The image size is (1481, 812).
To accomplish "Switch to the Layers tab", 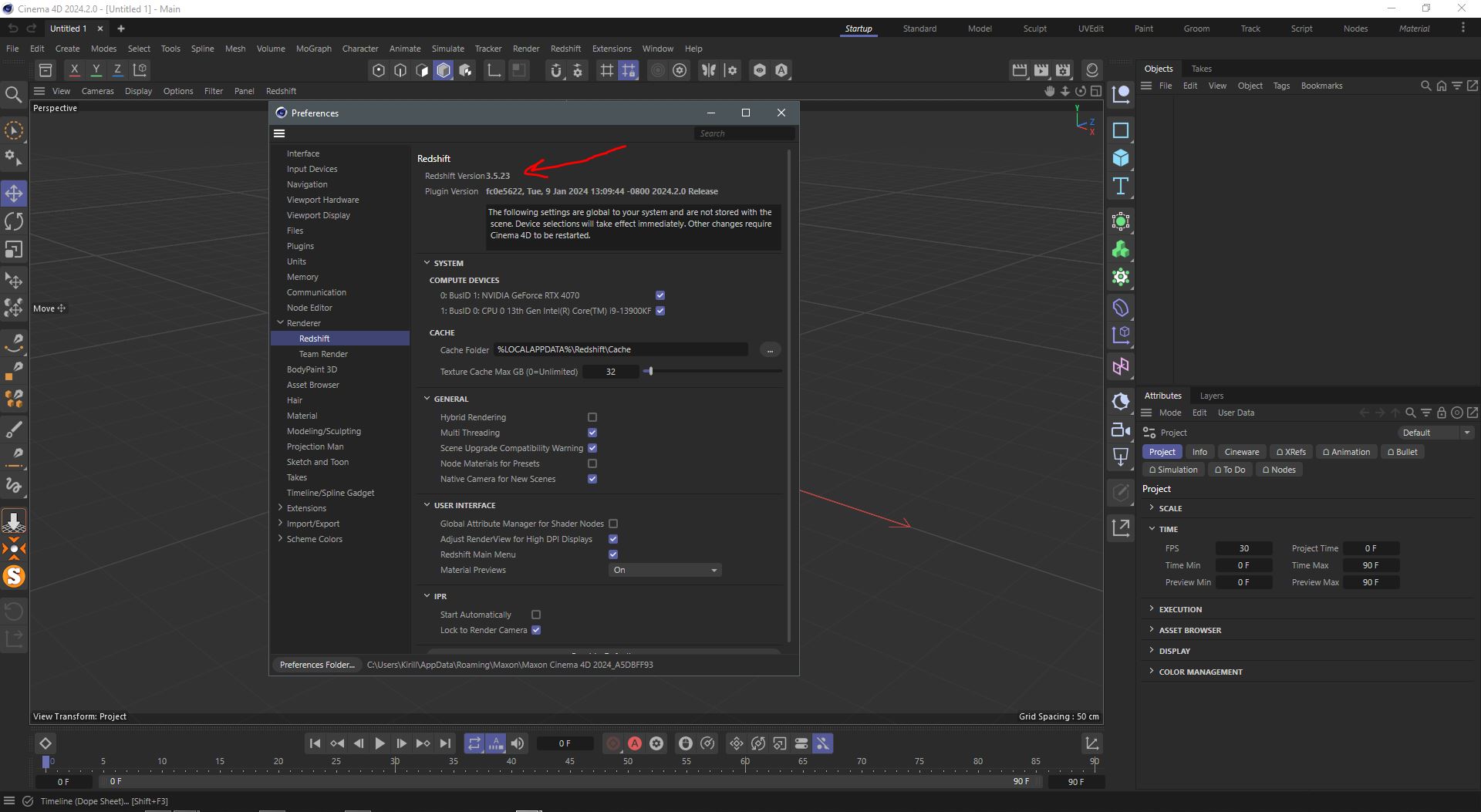I will pyautogui.click(x=1211, y=396).
